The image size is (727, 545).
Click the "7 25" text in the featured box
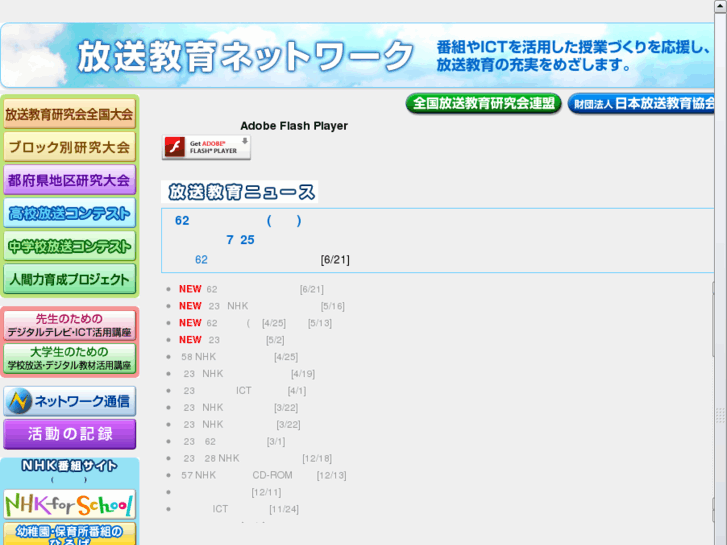(240, 240)
